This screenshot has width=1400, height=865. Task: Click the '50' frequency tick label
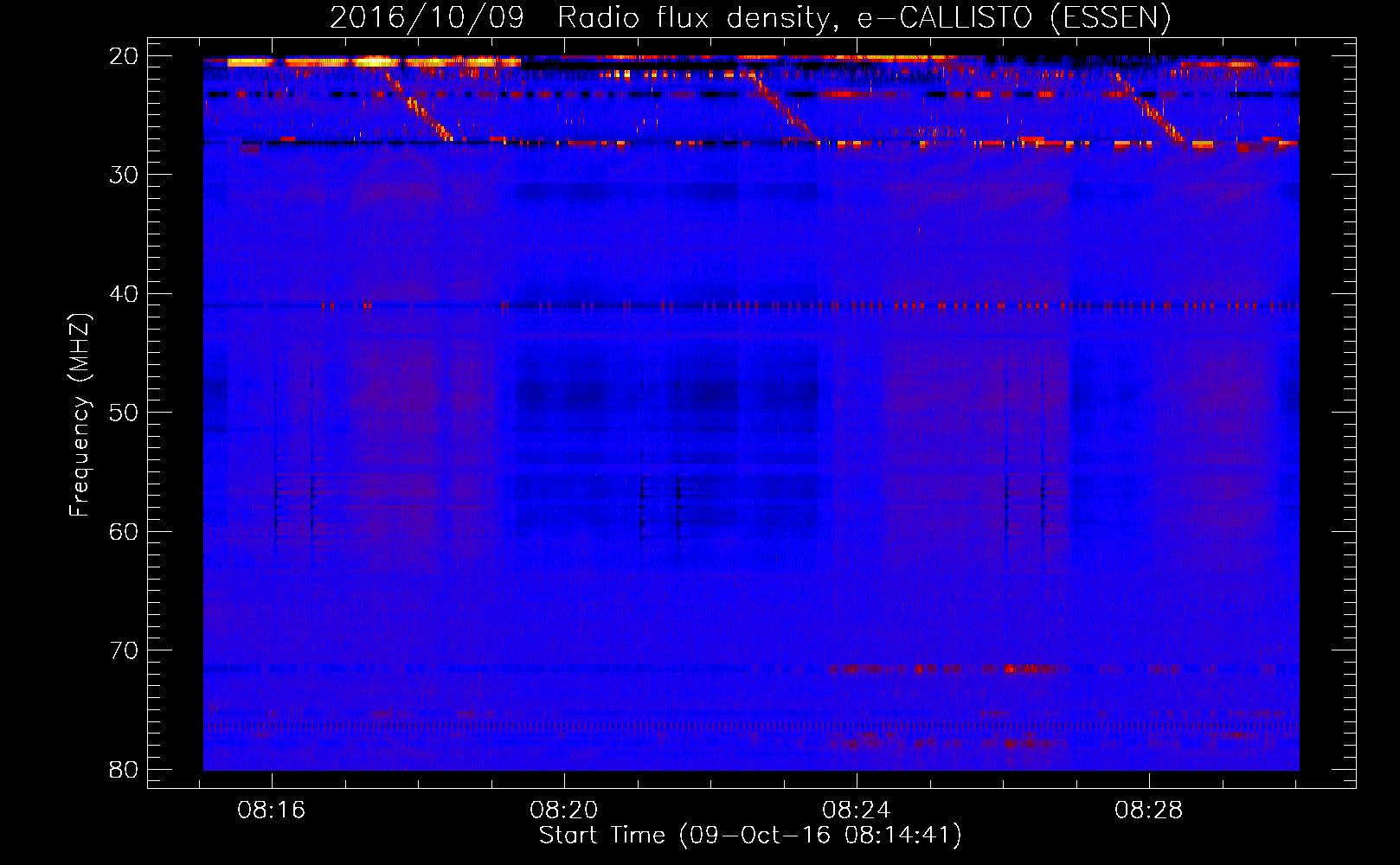pos(124,413)
